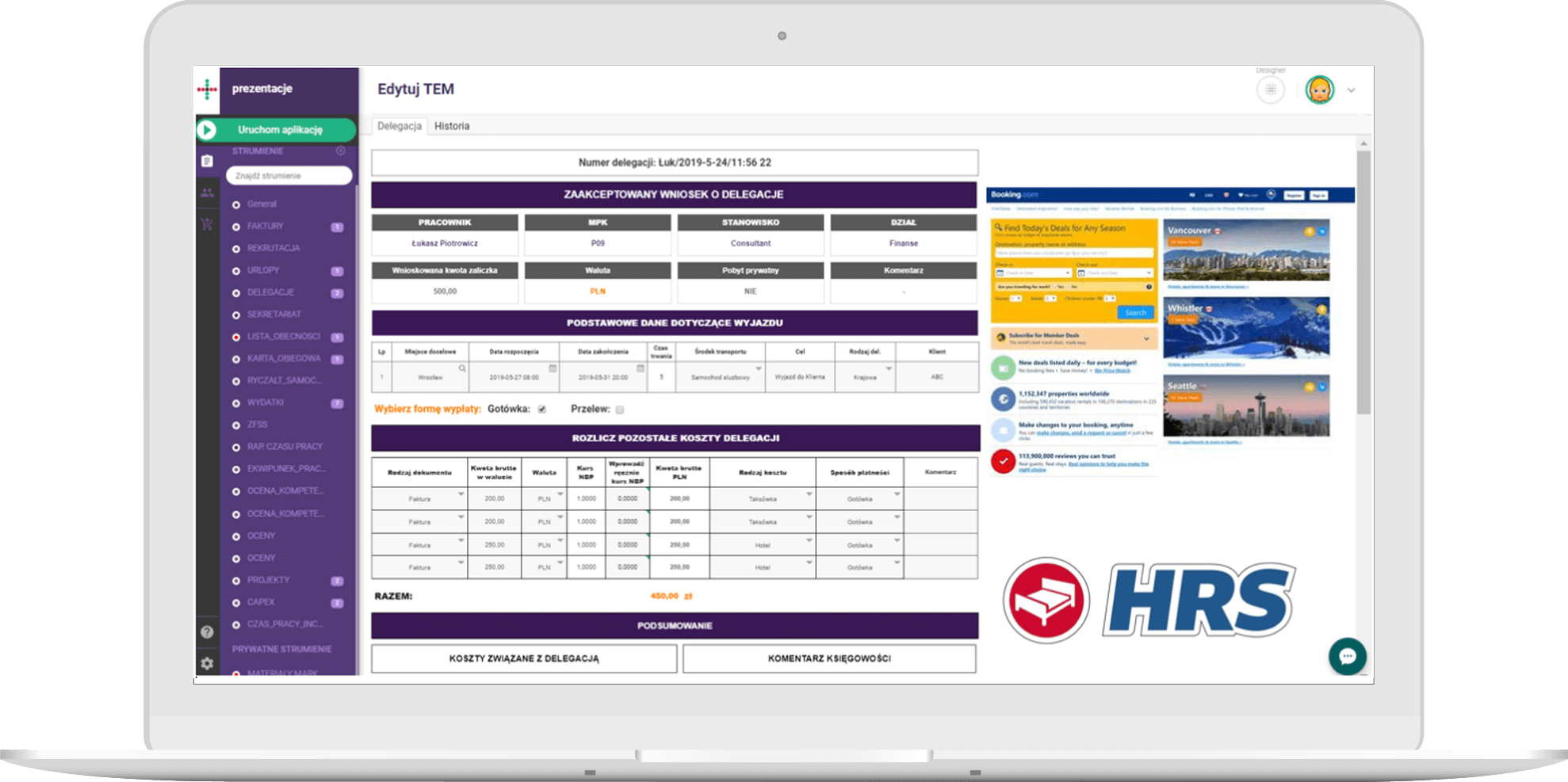Viewport: 1568px width, 782px height.
Task: Open the Środek transportu dropdown
Action: tap(758, 369)
